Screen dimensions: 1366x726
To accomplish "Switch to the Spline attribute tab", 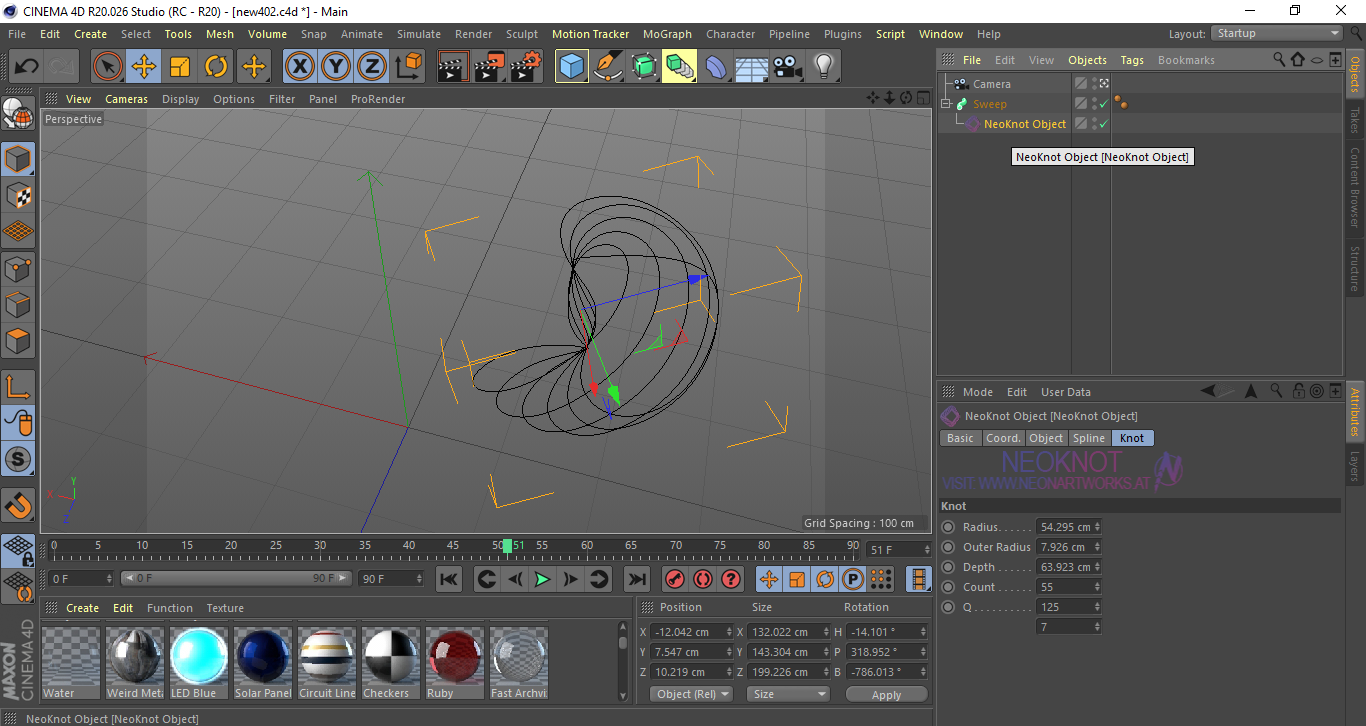I will click(1089, 438).
